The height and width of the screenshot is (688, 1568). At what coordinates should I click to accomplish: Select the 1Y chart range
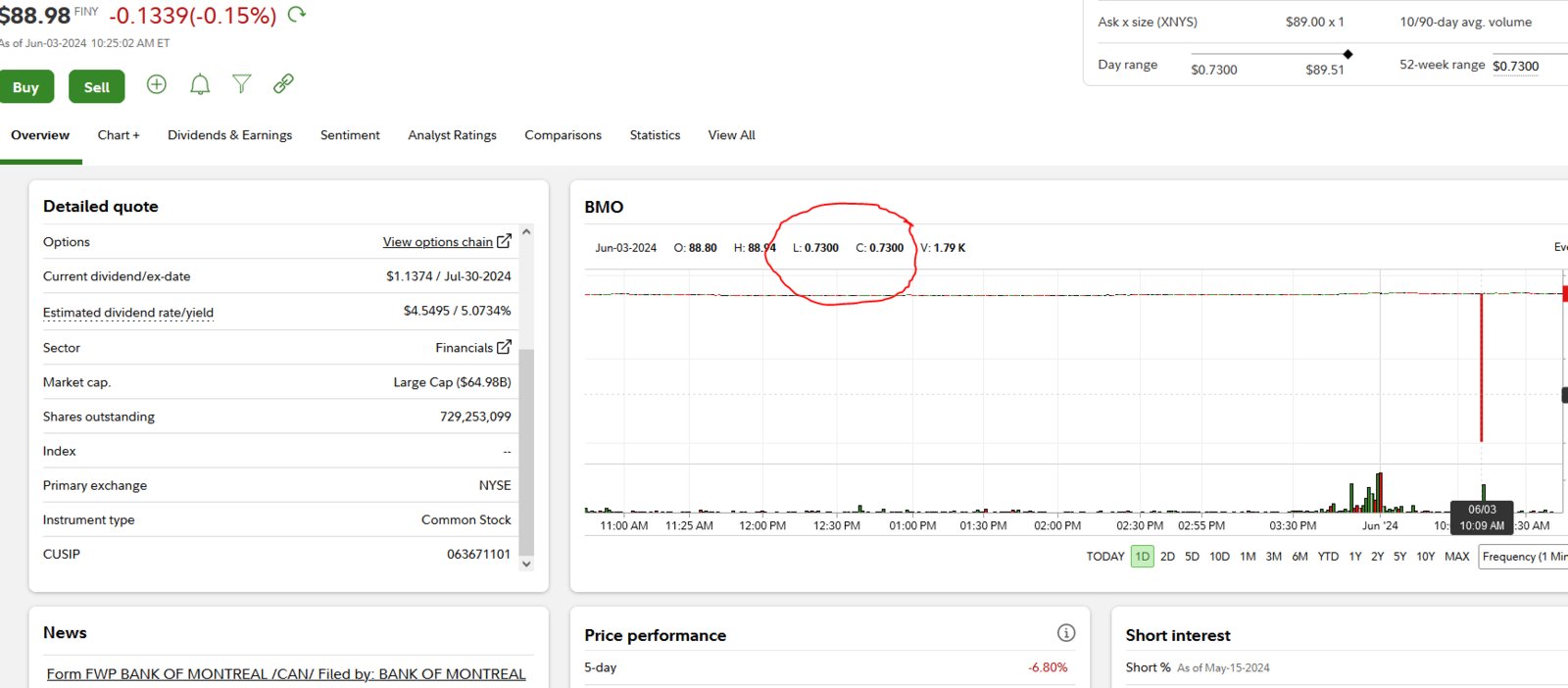coord(1355,557)
